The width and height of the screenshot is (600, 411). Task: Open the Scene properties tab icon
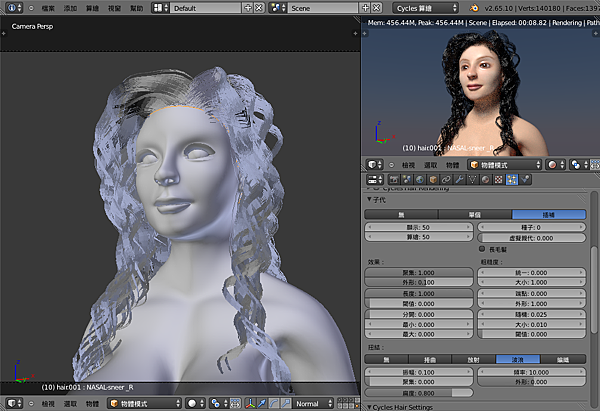[x=407, y=179]
